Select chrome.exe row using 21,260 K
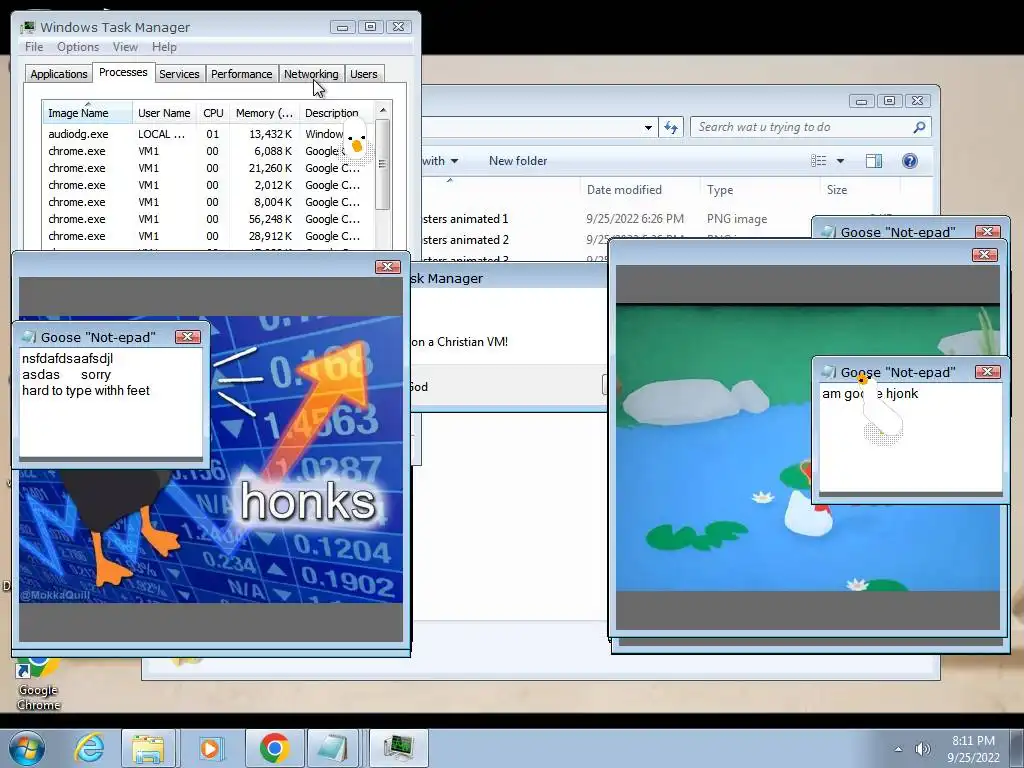The image size is (1024, 768). (209, 168)
